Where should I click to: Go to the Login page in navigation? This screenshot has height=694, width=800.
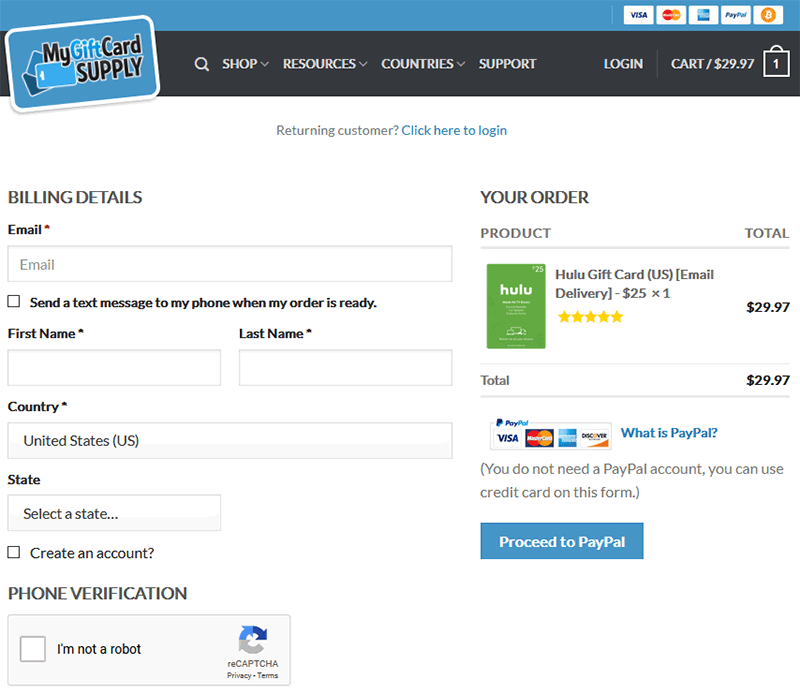click(x=623, y=64)
